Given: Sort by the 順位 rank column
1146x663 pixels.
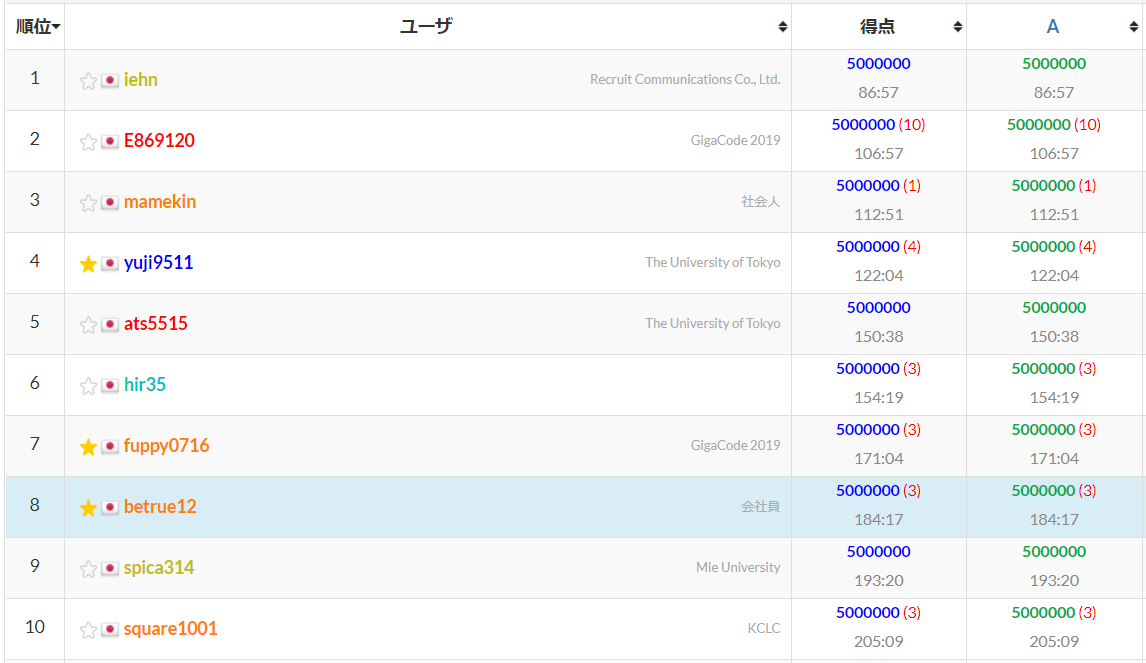Looking at the screenshot, I should click(x=37, y=27).
